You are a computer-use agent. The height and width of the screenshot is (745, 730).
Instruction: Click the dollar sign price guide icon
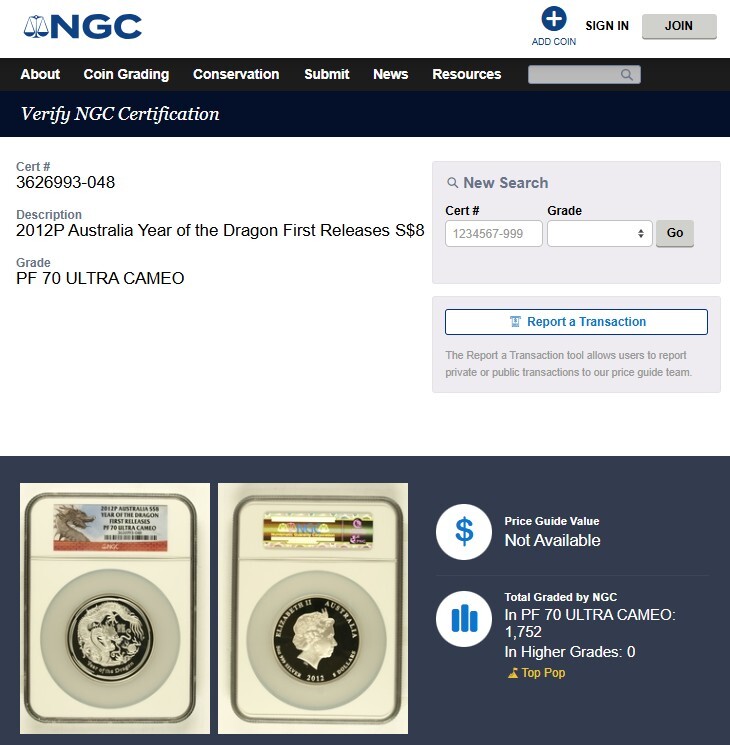coord(464,532)
